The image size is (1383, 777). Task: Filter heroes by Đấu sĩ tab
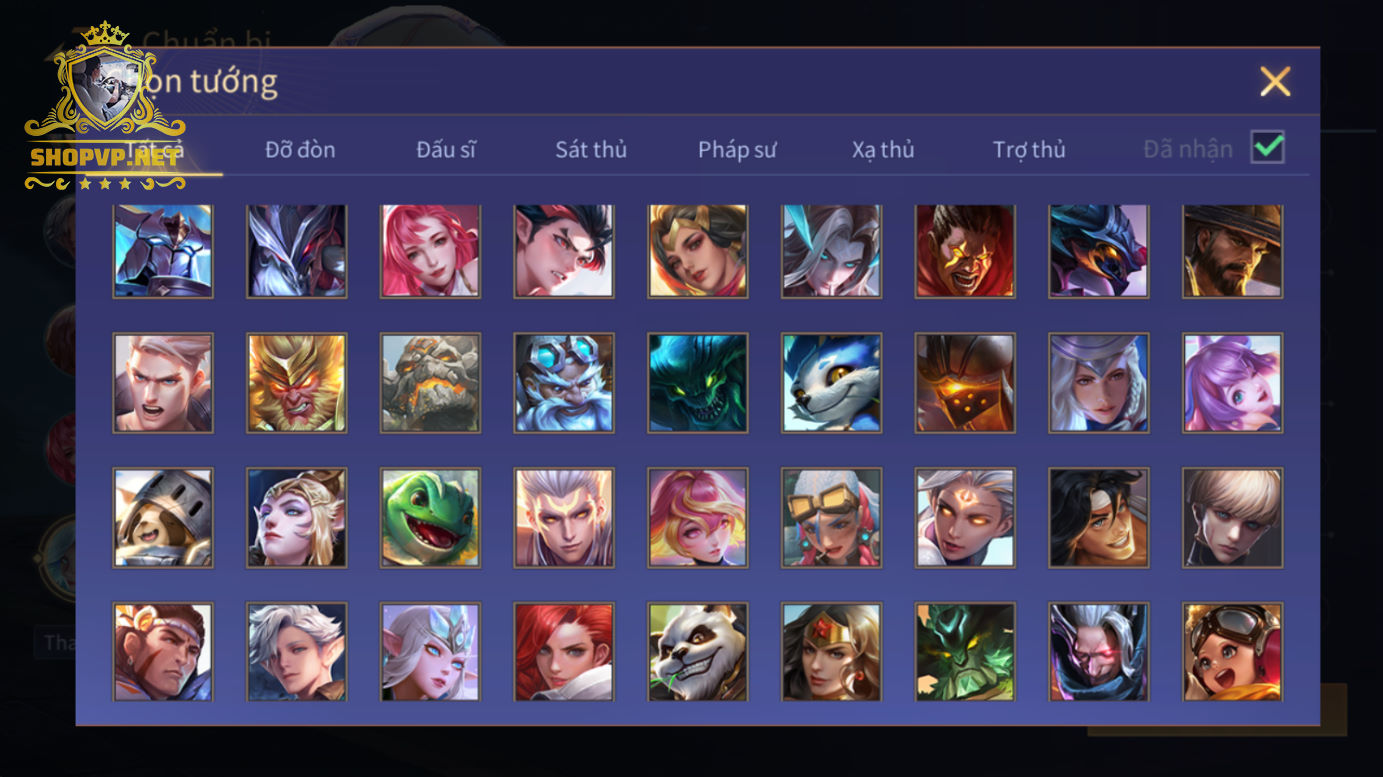pyautogui.click(x=446, y=150)
